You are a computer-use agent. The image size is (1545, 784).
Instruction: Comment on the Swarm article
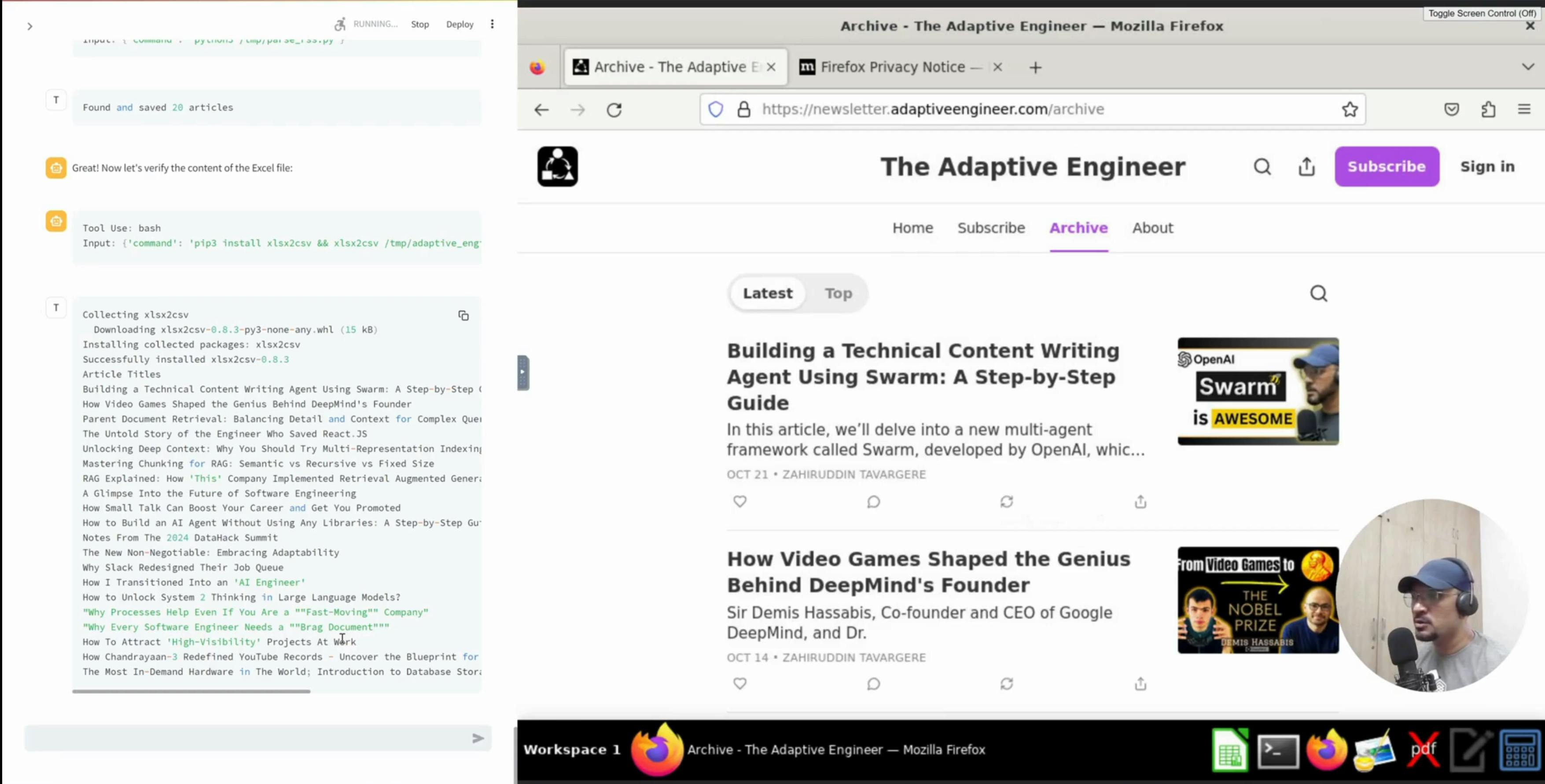coord(873,501)
